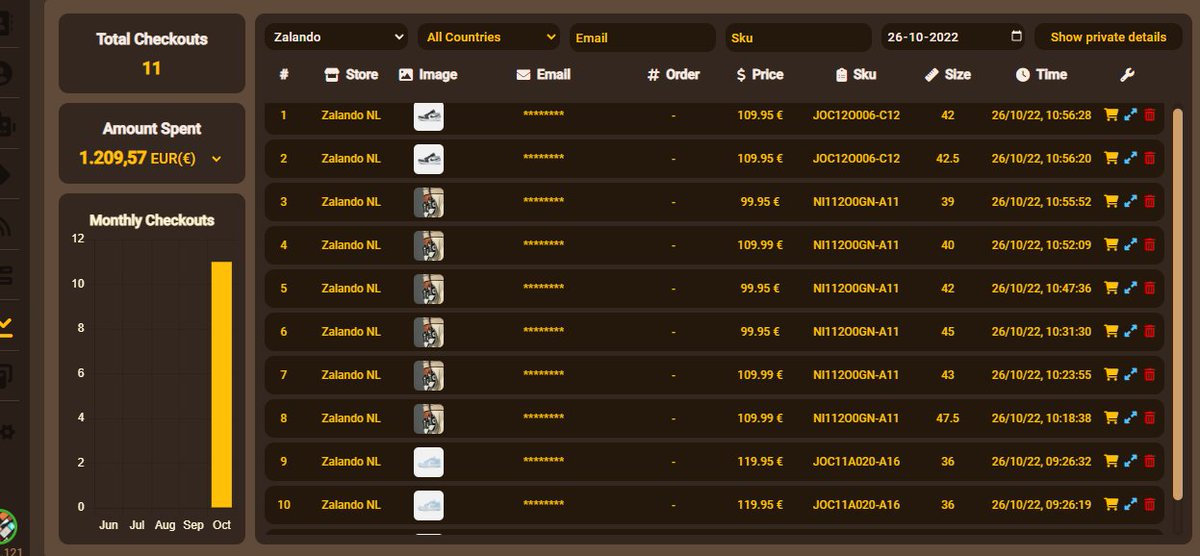Screen dimensions: 1200x556
Task: Expand the checkout made at 10:55:52
Action: [1130, 201]
